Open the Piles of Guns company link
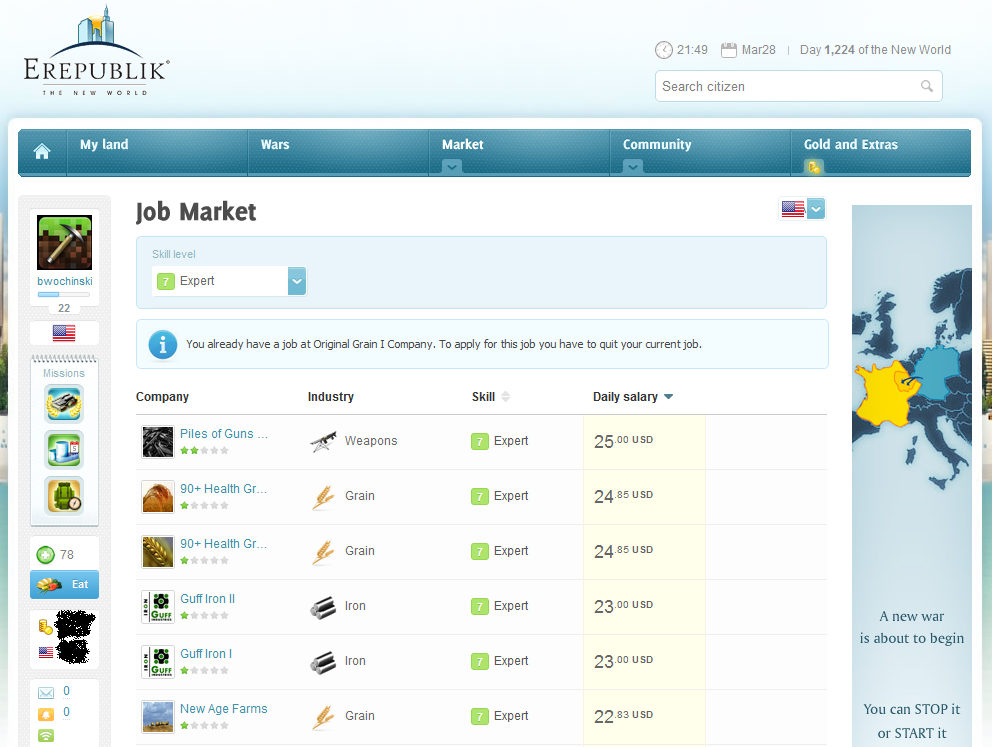This screenshot has width=992, height=747. 224,434
